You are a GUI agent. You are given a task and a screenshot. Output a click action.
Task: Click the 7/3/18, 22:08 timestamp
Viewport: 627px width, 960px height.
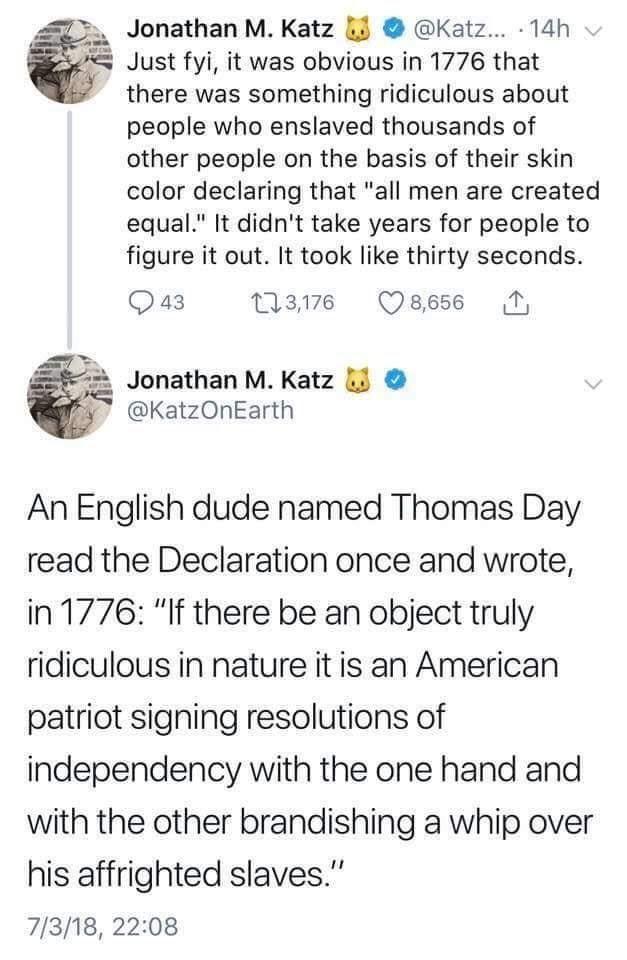pyautogui.click(x=102, y=926)
